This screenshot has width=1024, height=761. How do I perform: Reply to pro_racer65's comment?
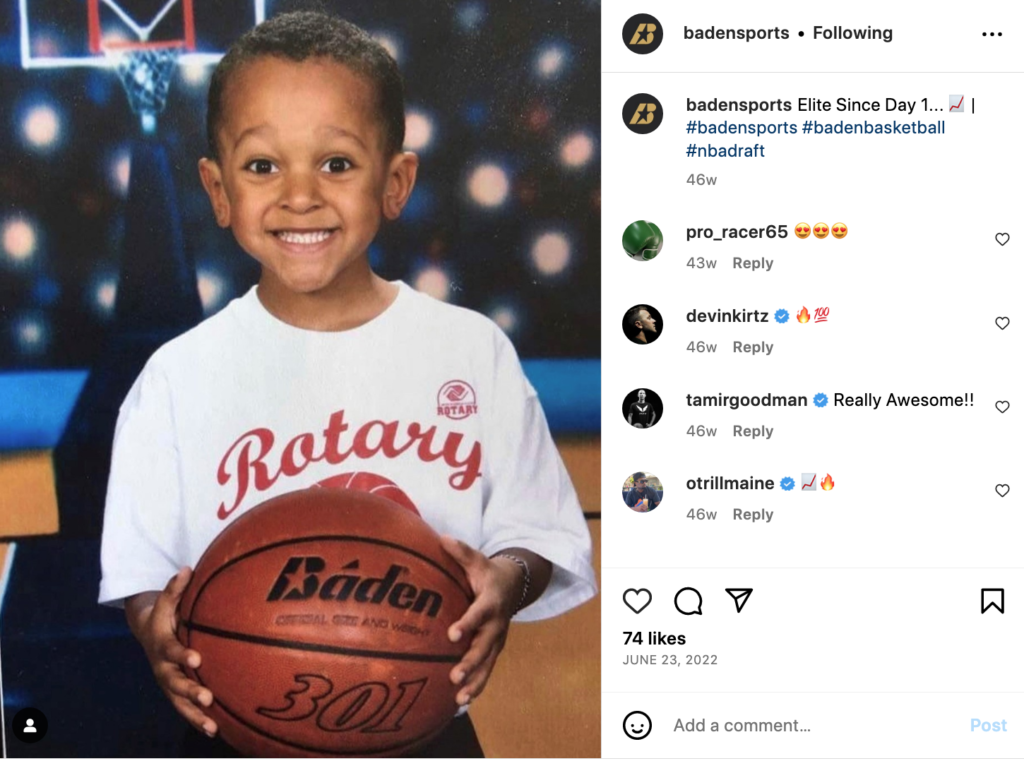[x=752, y=263]
